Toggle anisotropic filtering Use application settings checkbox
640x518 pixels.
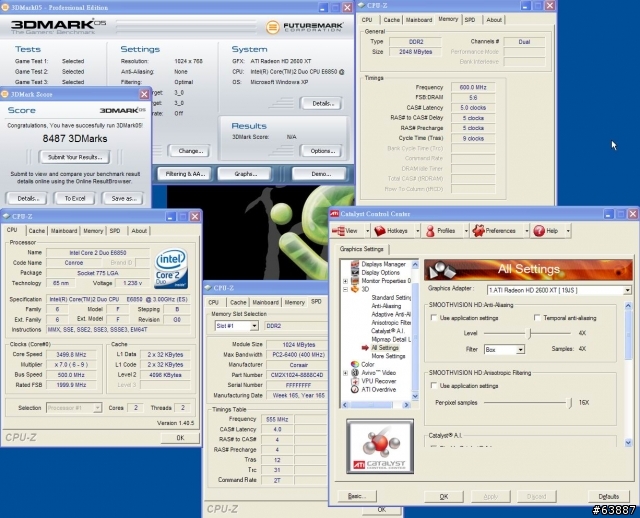click(x=434, y=385)
